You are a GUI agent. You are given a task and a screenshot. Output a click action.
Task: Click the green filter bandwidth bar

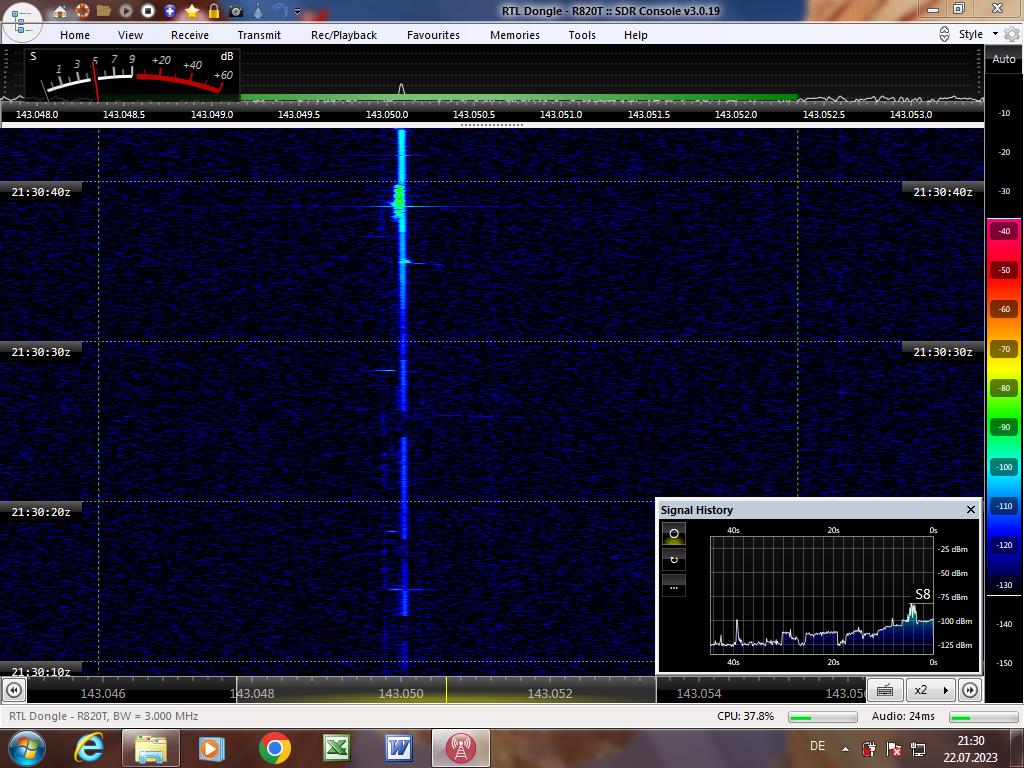tap(519, 97)
